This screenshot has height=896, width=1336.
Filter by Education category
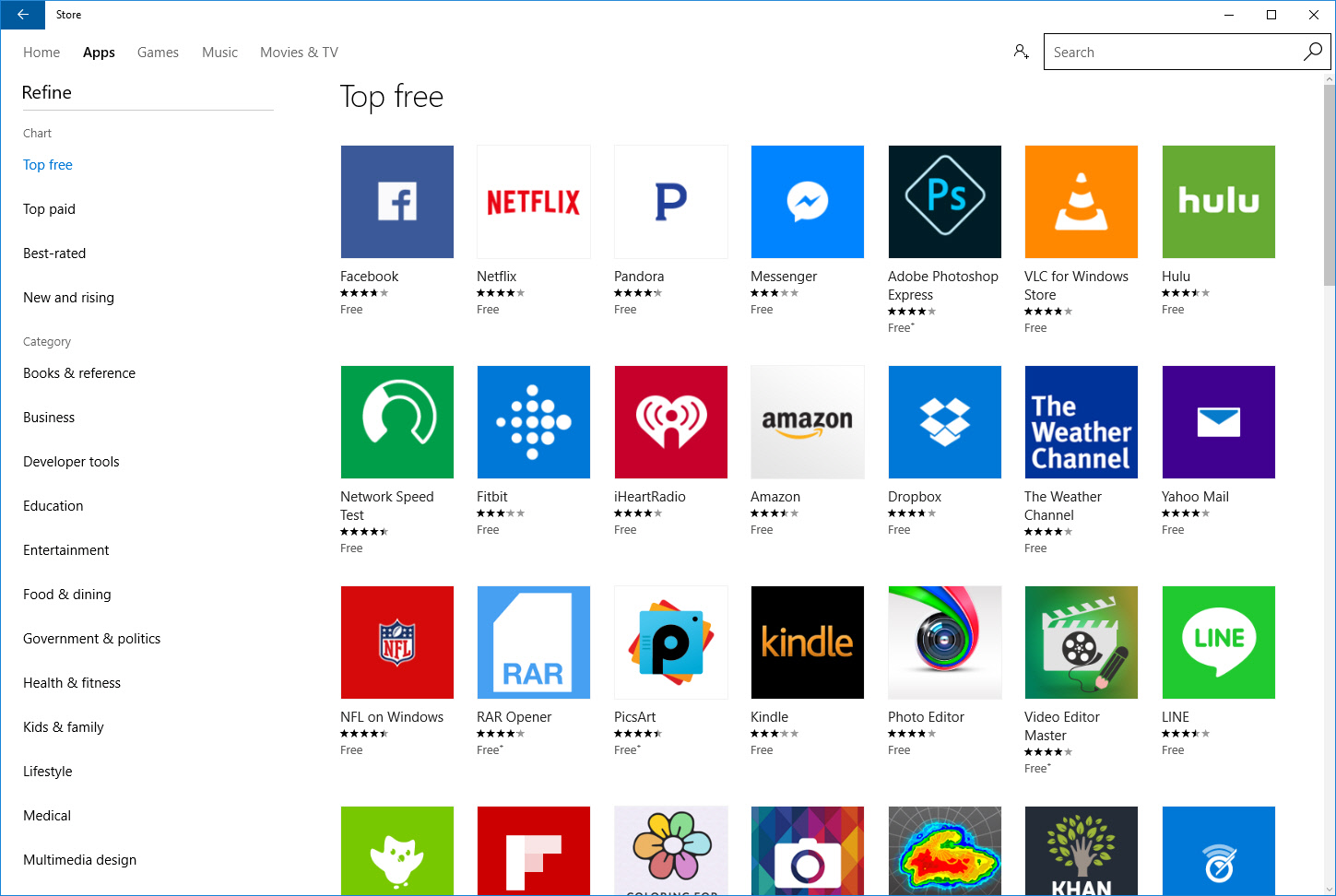(53, 506)
